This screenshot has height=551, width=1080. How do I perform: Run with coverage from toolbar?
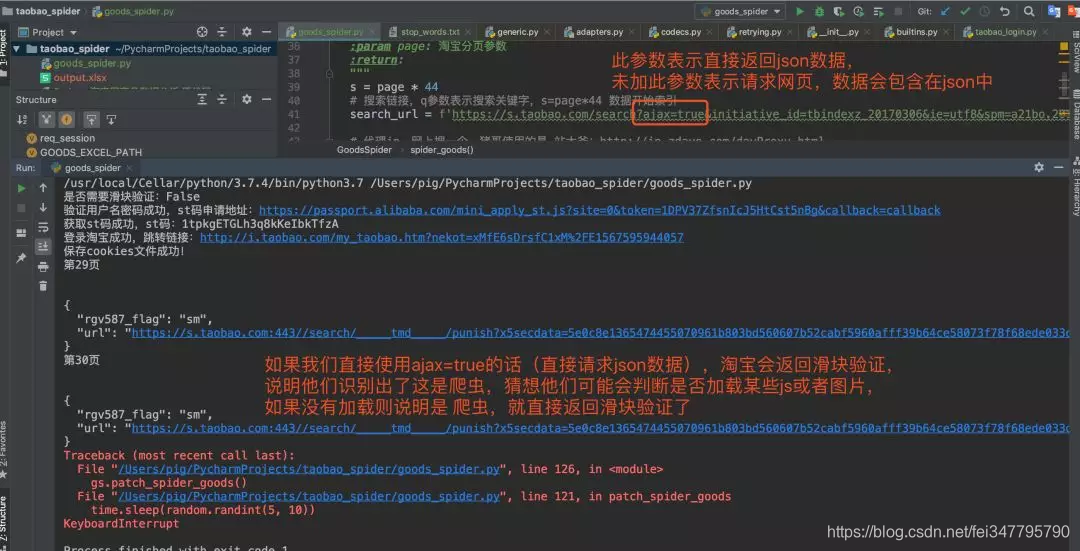pyautogui.click(x=838, y=12)
